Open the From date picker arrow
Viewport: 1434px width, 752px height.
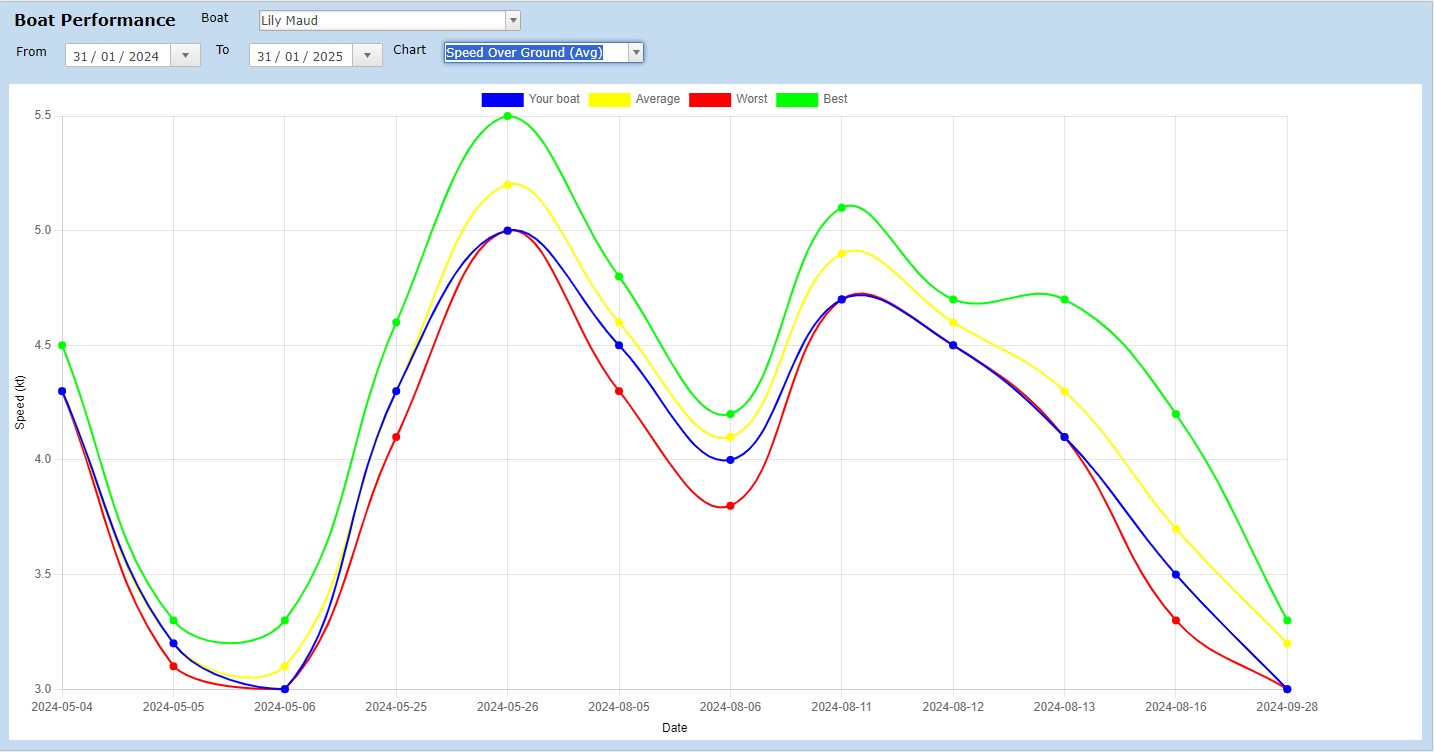pos(185,56)
